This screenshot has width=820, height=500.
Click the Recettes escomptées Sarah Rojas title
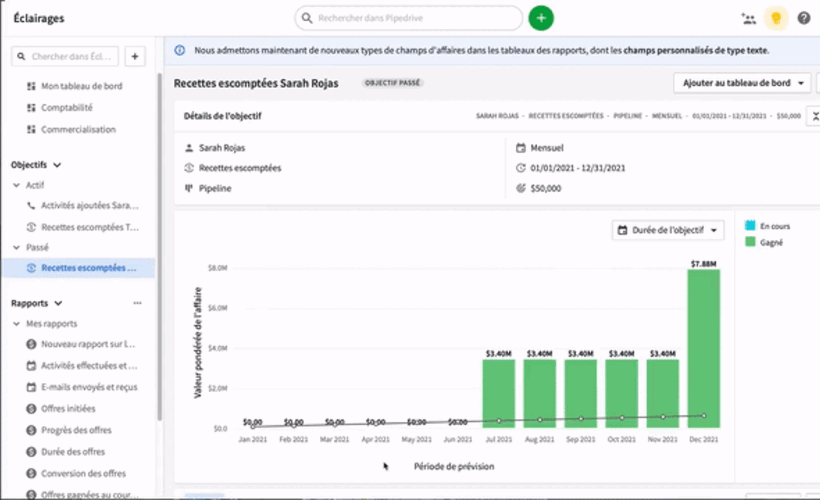click(x=256, y=83)
